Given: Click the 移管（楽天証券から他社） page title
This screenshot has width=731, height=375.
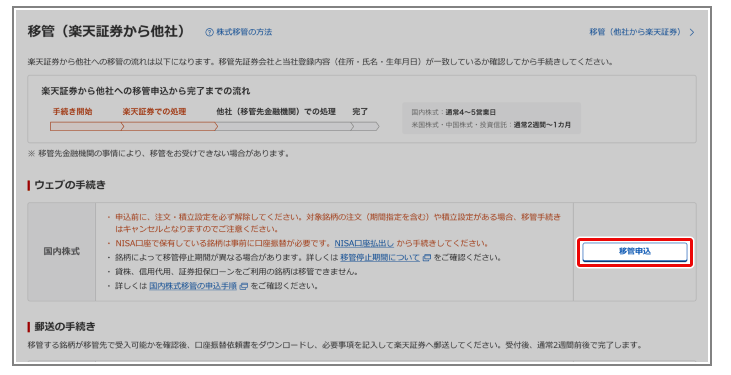Looking at the screenshot, I should 107,31.
